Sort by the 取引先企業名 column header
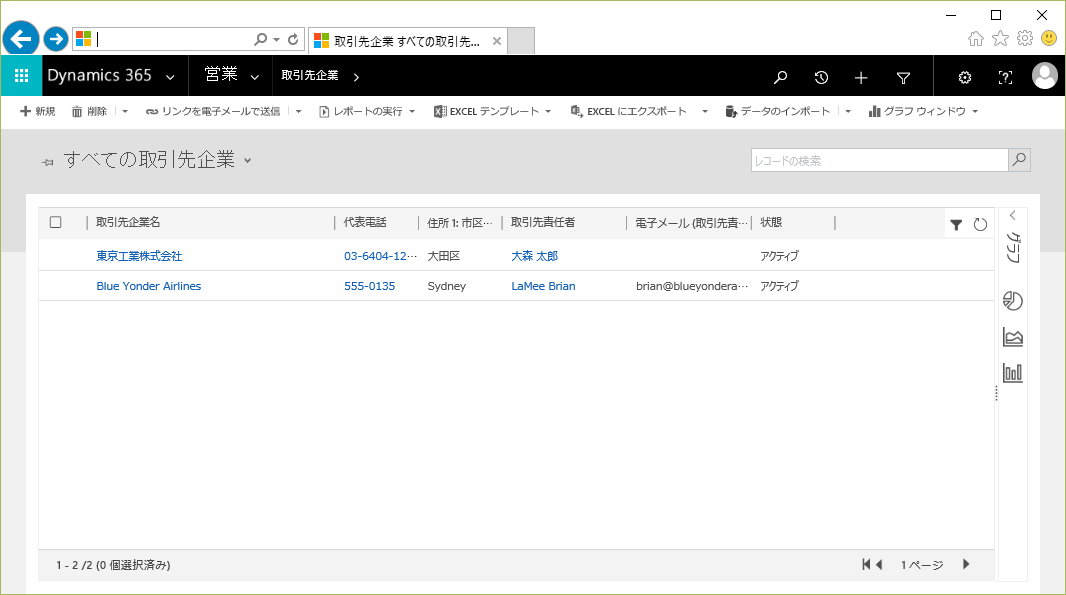Viewport: 1066px width, 595px height. pos(128,222)
